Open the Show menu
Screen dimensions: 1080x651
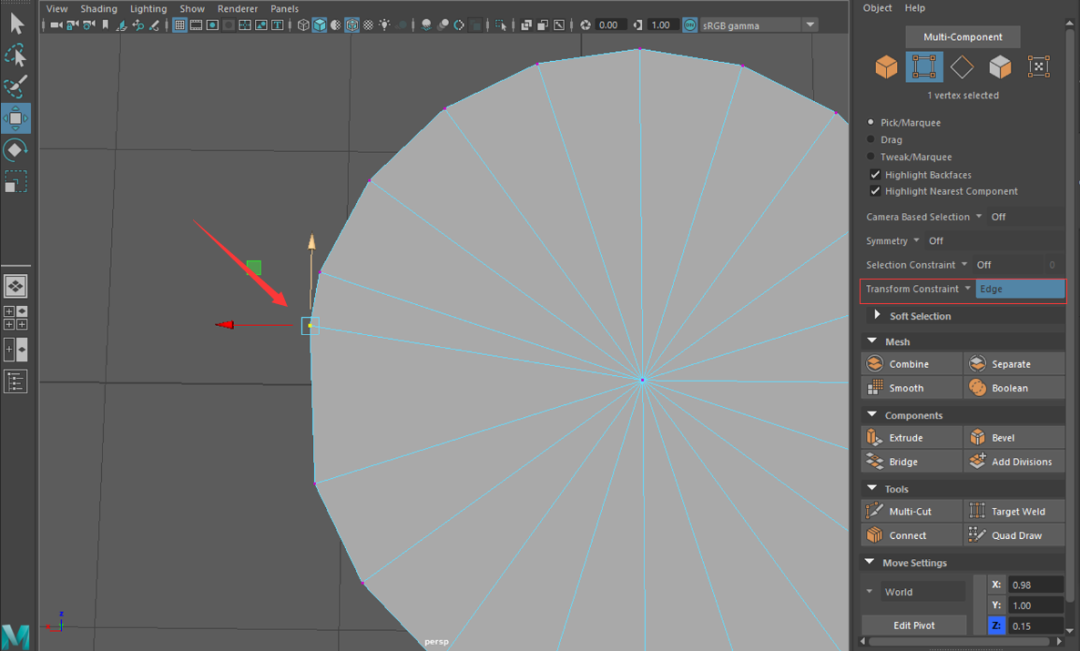point(192,8)
